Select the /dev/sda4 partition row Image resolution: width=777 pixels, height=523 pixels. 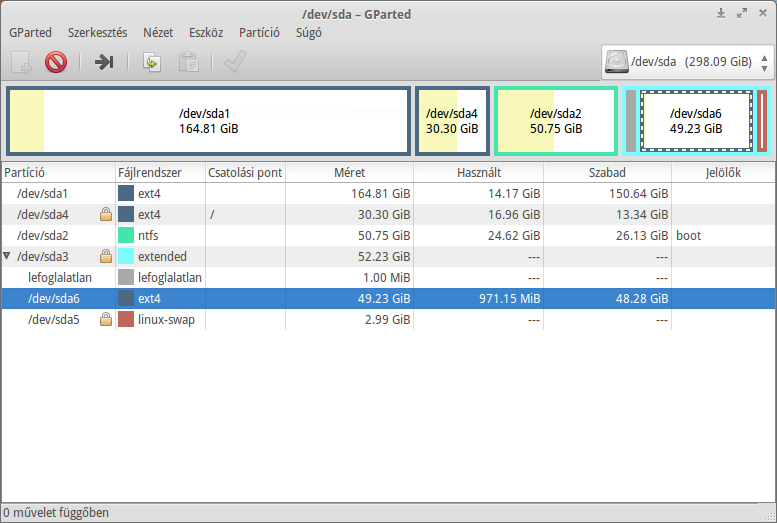pyautogui.click(x=388, y=215)
